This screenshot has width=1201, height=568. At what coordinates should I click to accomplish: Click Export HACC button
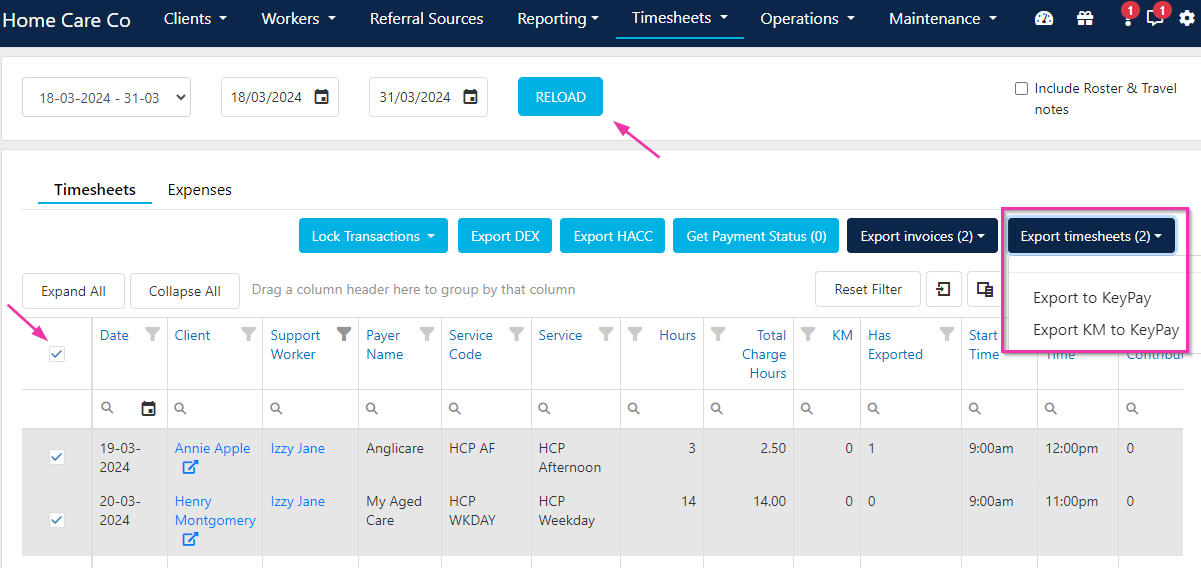(613, 236)
